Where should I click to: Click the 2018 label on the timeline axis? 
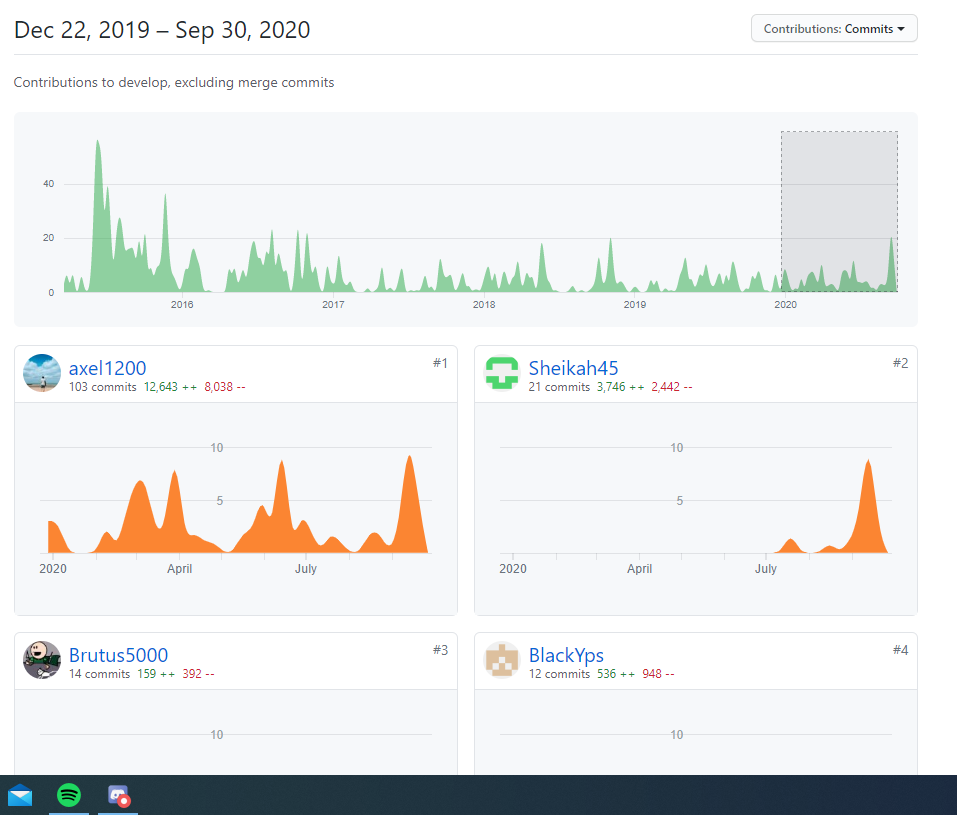pyautogui.click(x=484, y=305)
